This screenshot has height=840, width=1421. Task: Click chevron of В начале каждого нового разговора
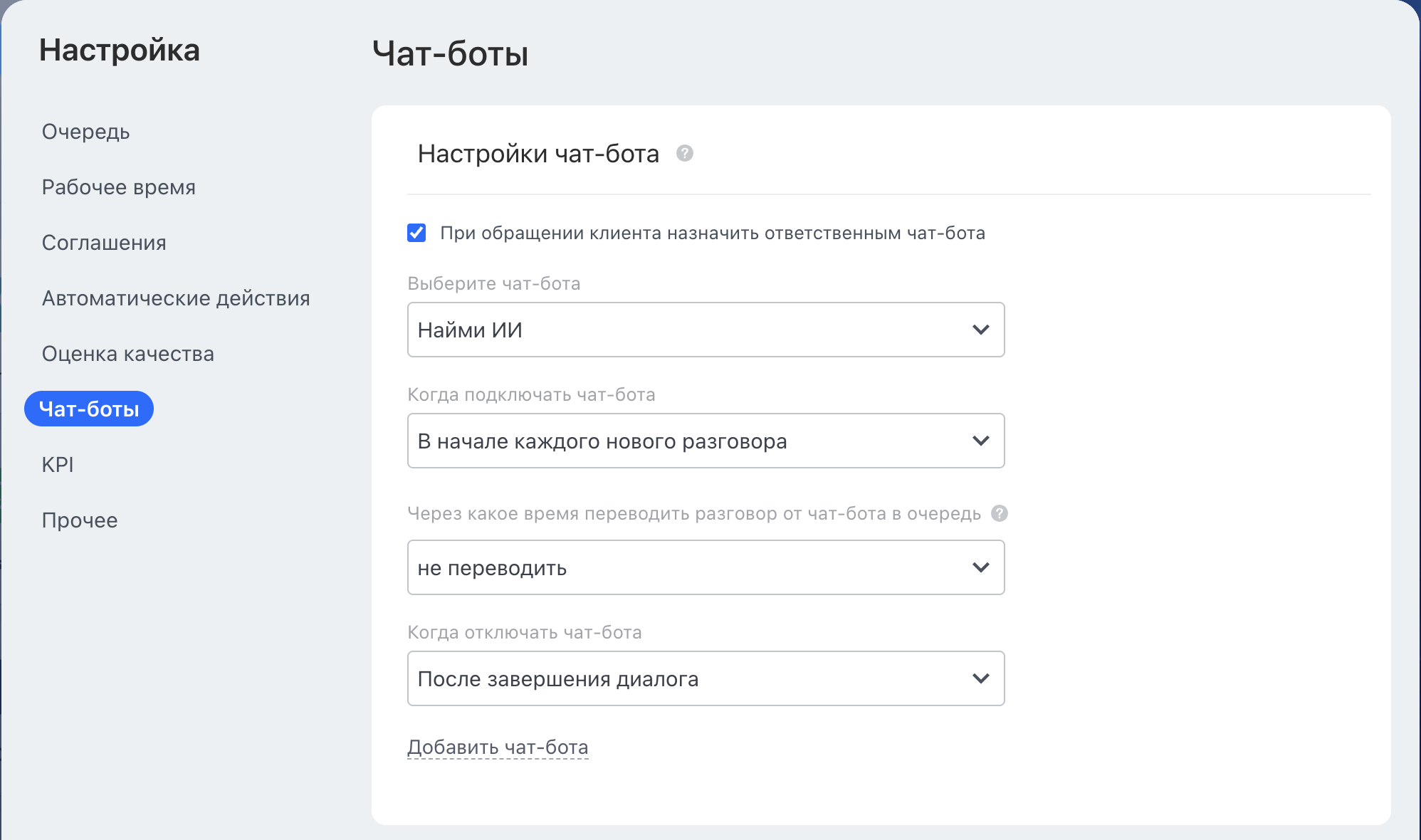point(980,441)
